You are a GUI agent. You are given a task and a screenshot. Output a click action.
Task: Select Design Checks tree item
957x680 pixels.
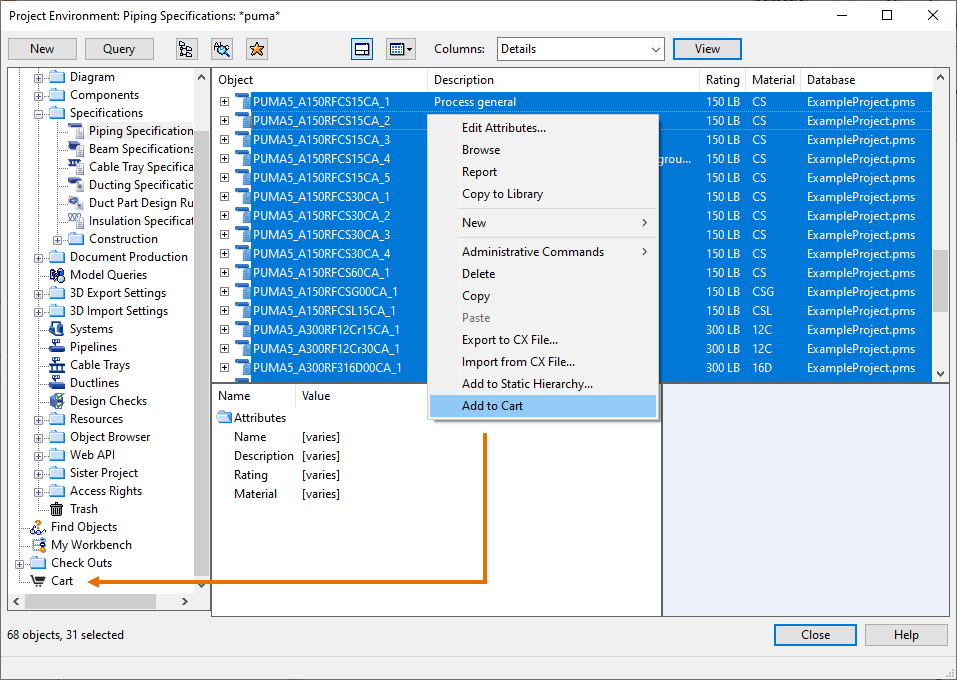coord(107,401)
